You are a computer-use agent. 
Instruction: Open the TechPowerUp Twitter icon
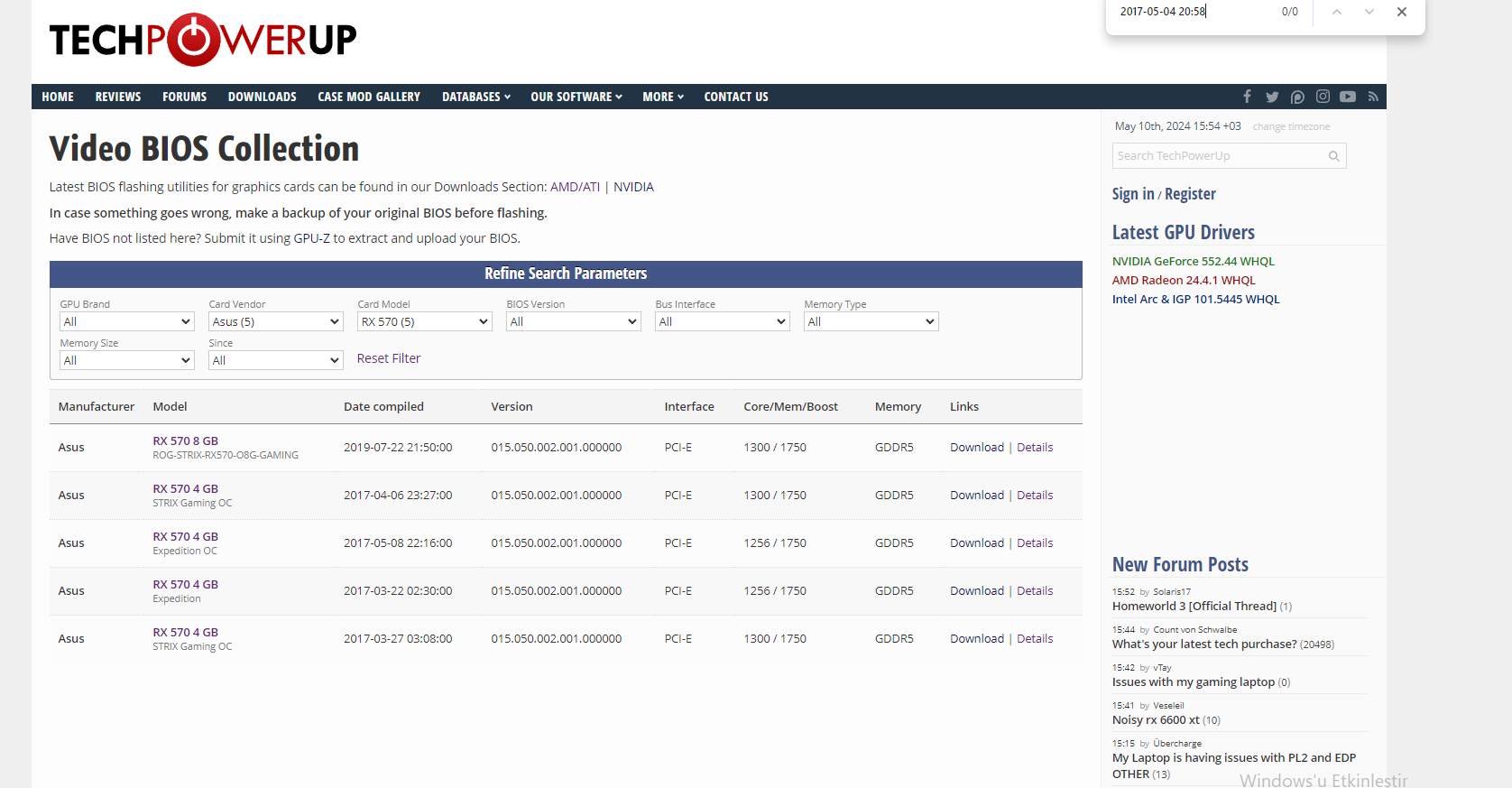click(1272, 97)
